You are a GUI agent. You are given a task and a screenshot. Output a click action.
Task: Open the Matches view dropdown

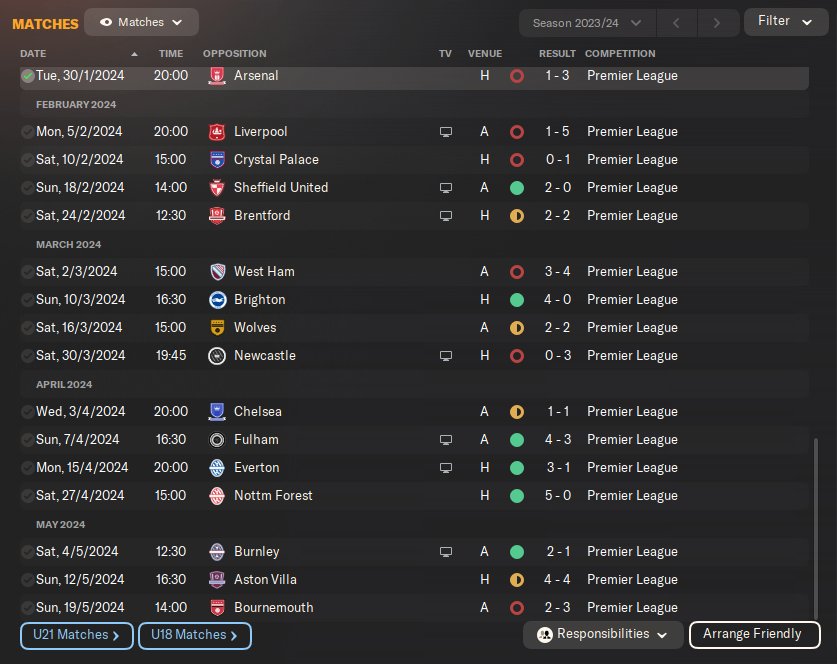(141, 22)
